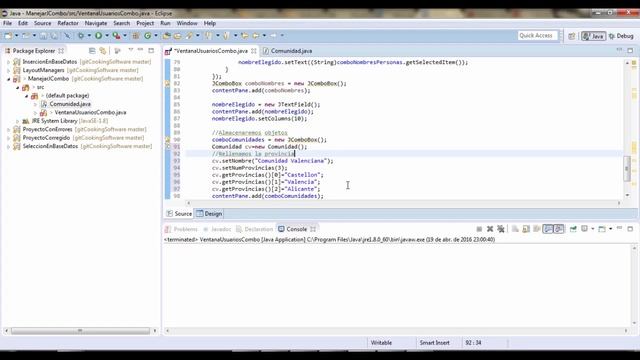Click the Terminate square console icon
Image resolution: width=640 pixels, height=360 pixels.
coord(479,229)
